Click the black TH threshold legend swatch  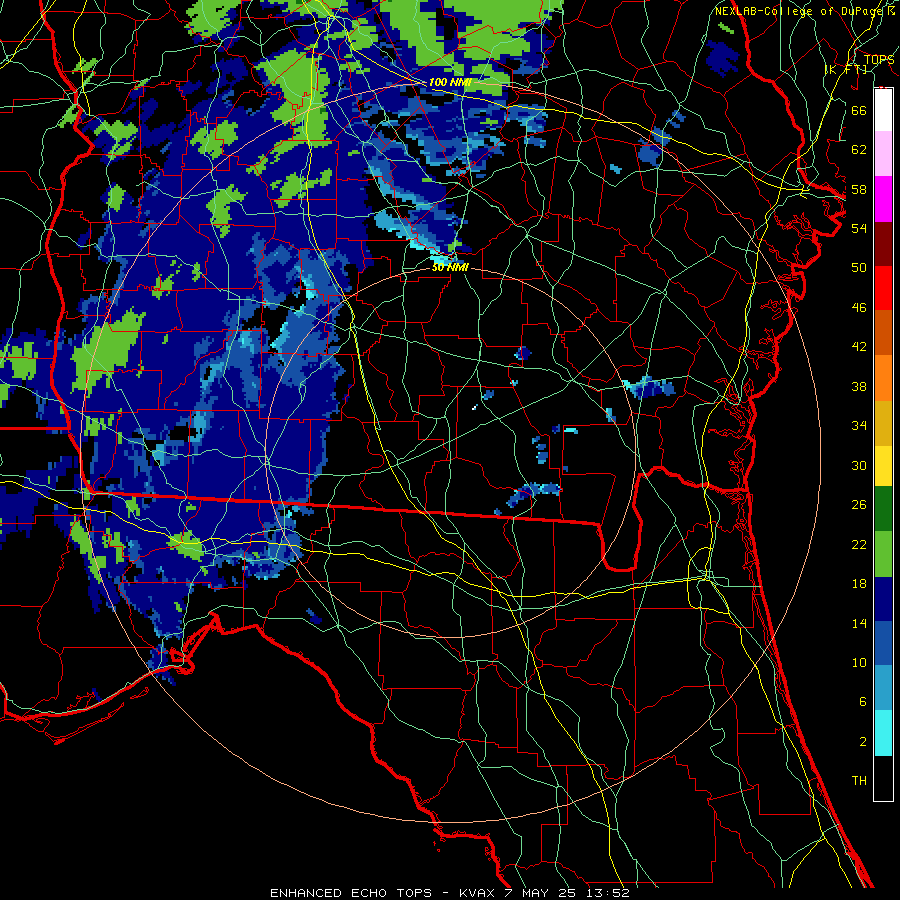[x=883, y=778]
